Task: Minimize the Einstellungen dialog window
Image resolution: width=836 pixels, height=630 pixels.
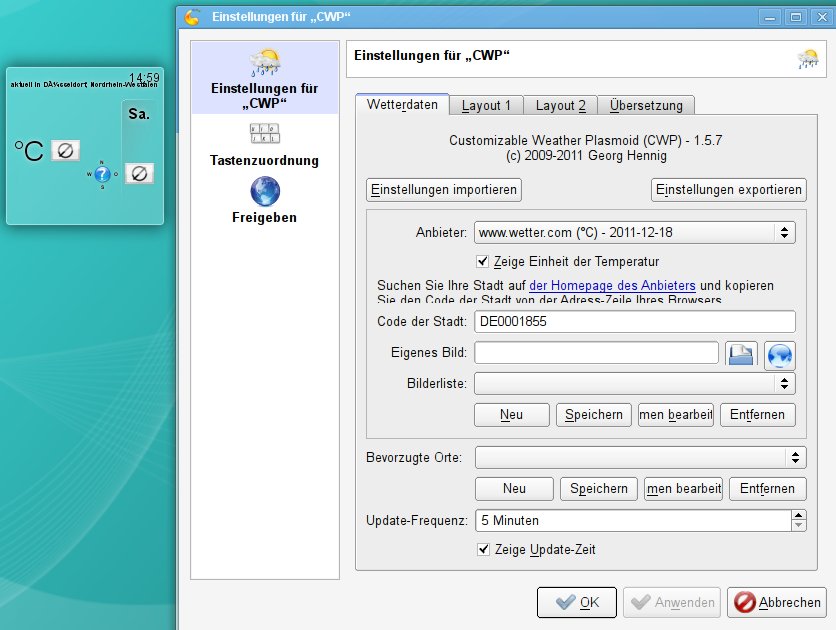Action: (769, 18)
